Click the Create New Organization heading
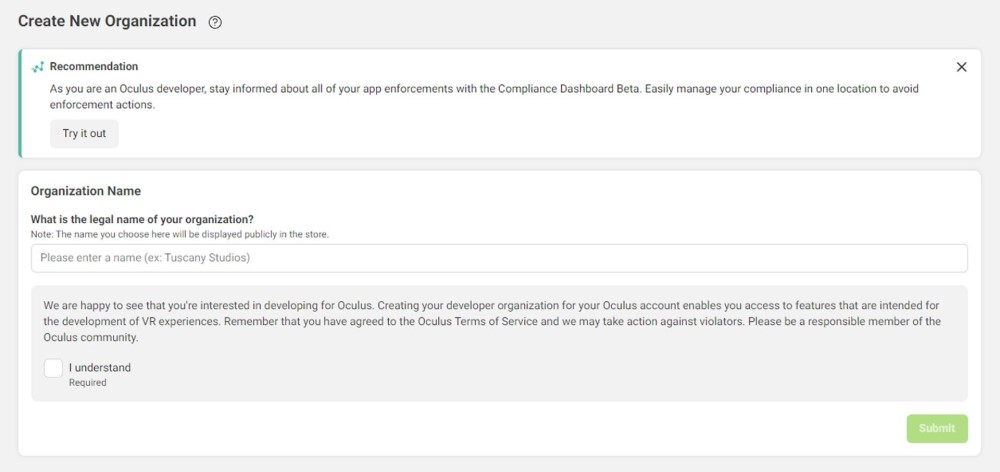The width and height of the screenshot is (1000, 472). (107, 22)
